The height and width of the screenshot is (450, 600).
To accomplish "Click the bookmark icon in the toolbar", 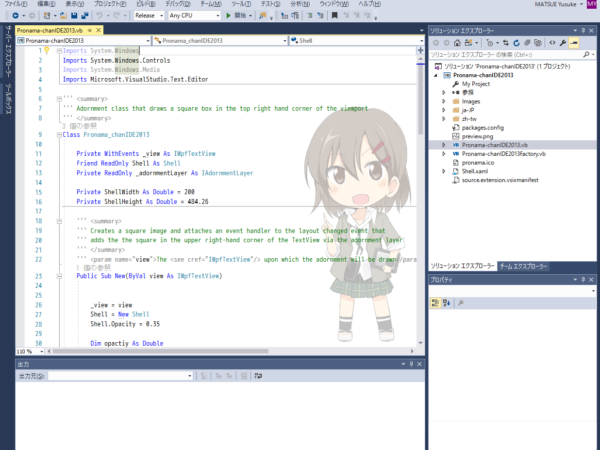I will click(x=334, y=16).
